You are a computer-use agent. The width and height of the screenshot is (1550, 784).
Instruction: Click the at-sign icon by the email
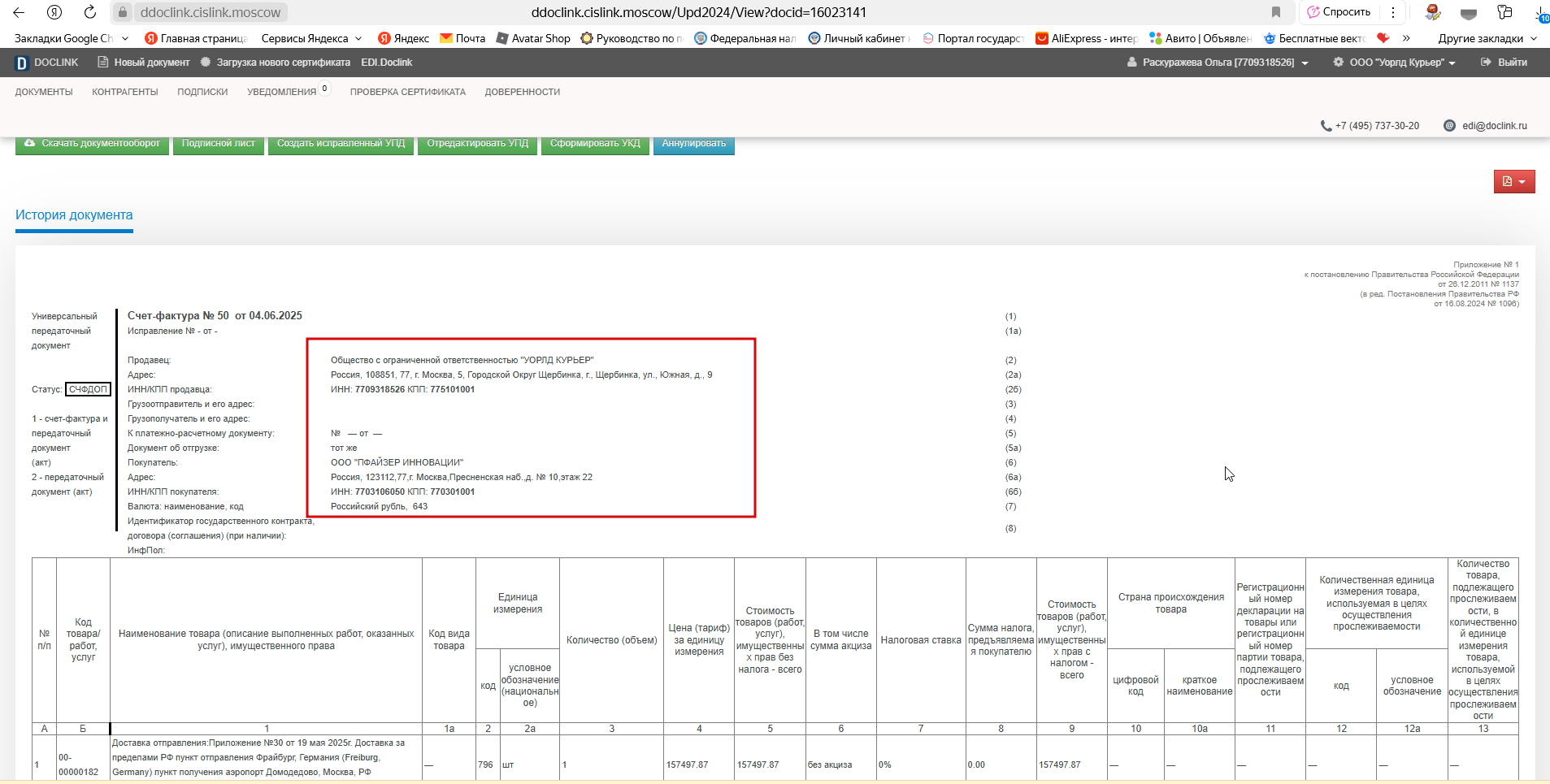[x=1449, y=126]
